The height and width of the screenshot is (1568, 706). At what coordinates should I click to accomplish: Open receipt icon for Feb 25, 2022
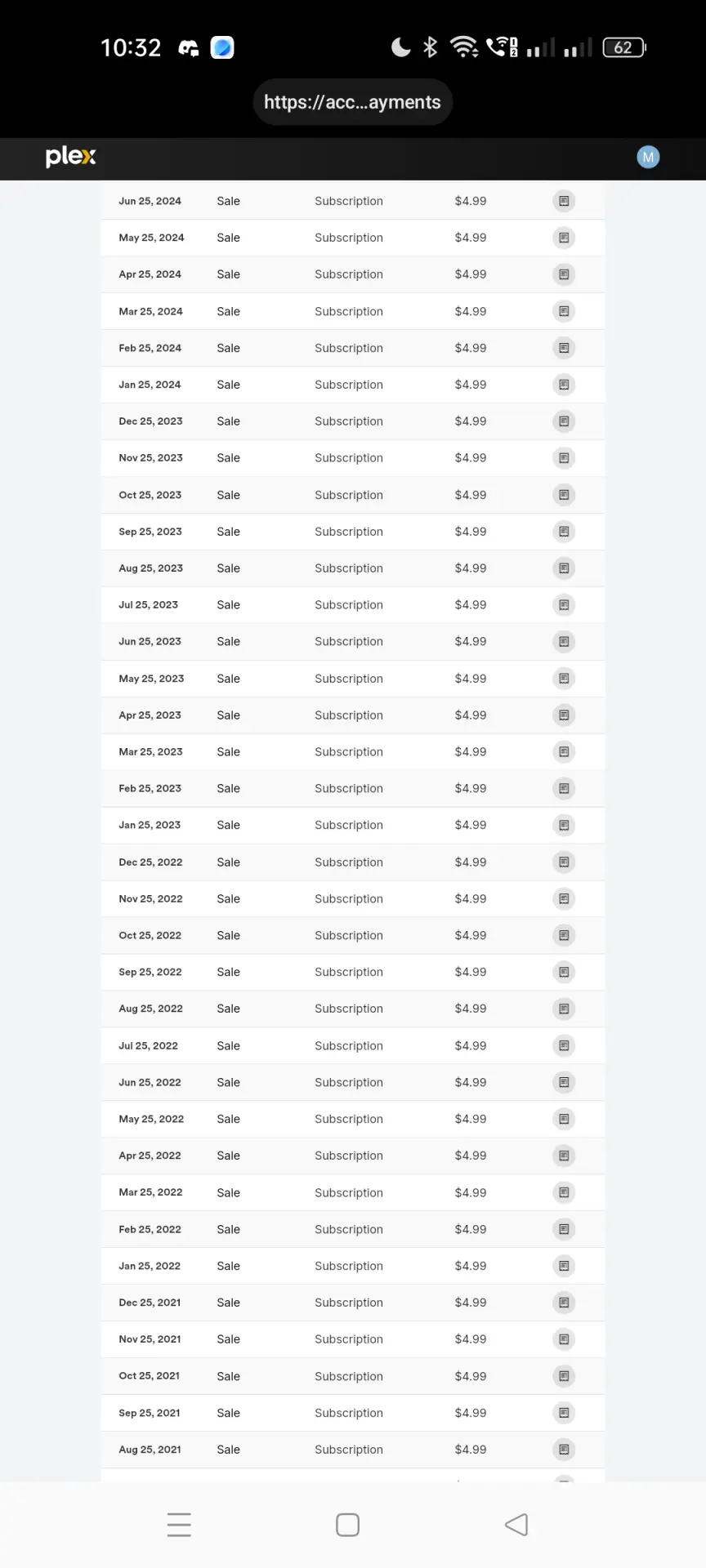(x=564, y=1229)
